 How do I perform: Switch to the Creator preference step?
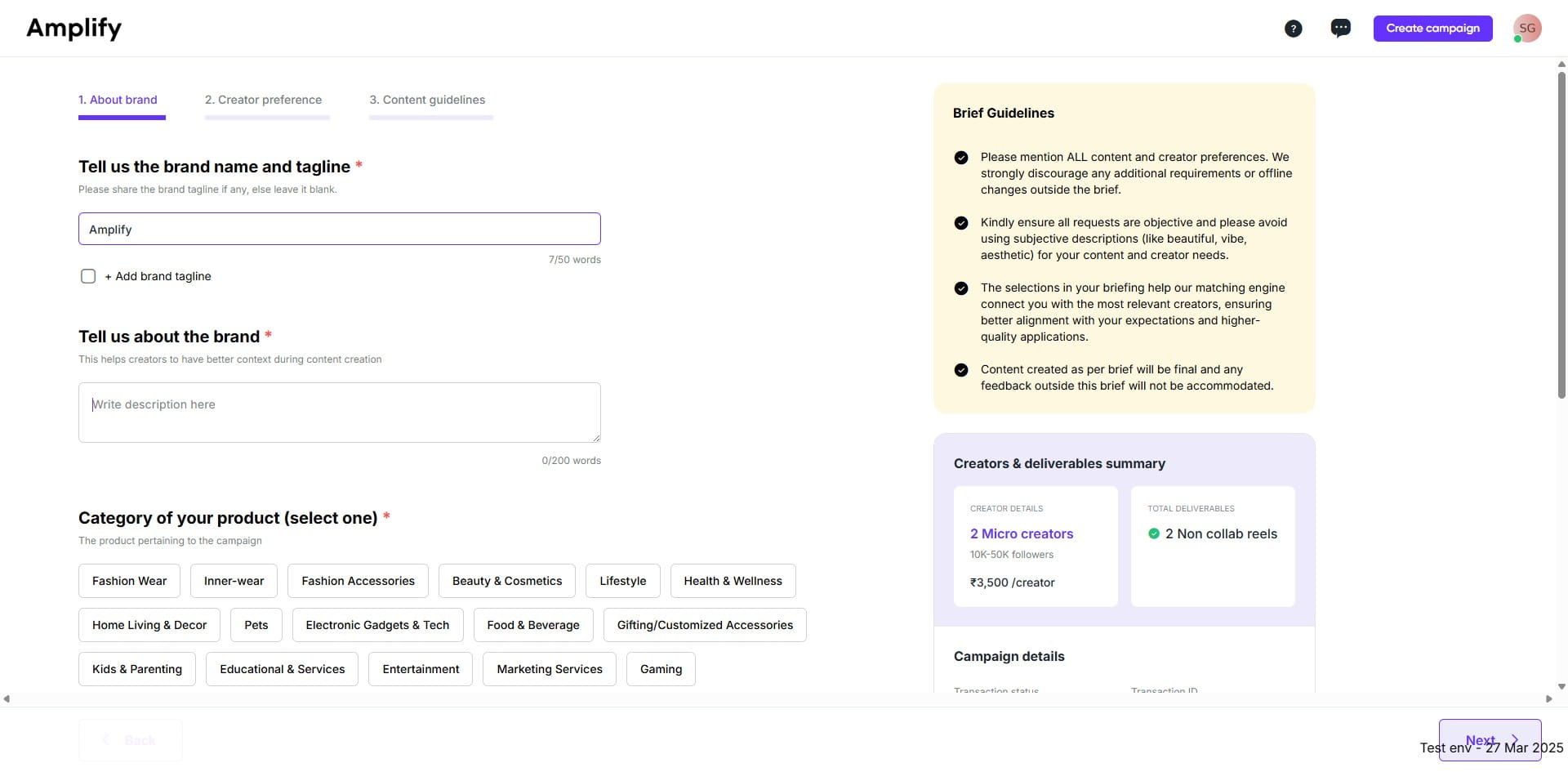pos(263,99)
